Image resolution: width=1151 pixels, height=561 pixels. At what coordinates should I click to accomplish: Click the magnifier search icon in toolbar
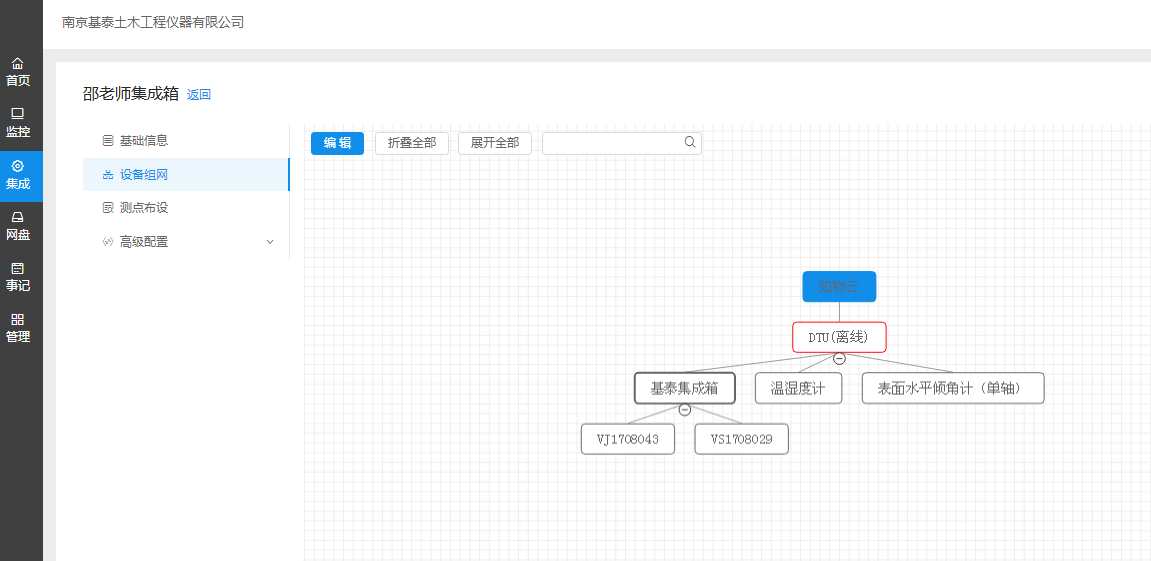click(x=690, y=143)
